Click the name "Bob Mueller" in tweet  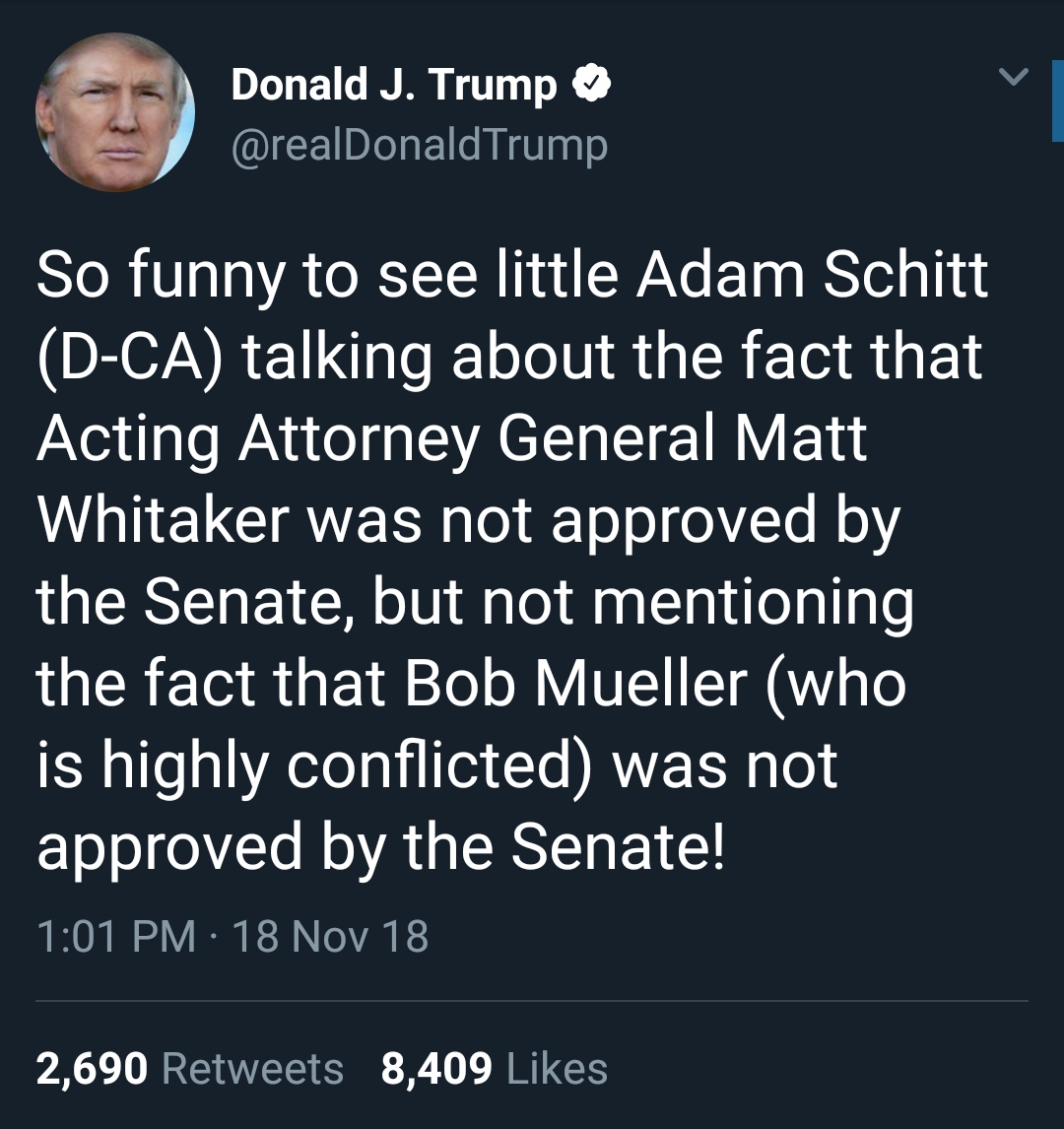coord(574,684)
